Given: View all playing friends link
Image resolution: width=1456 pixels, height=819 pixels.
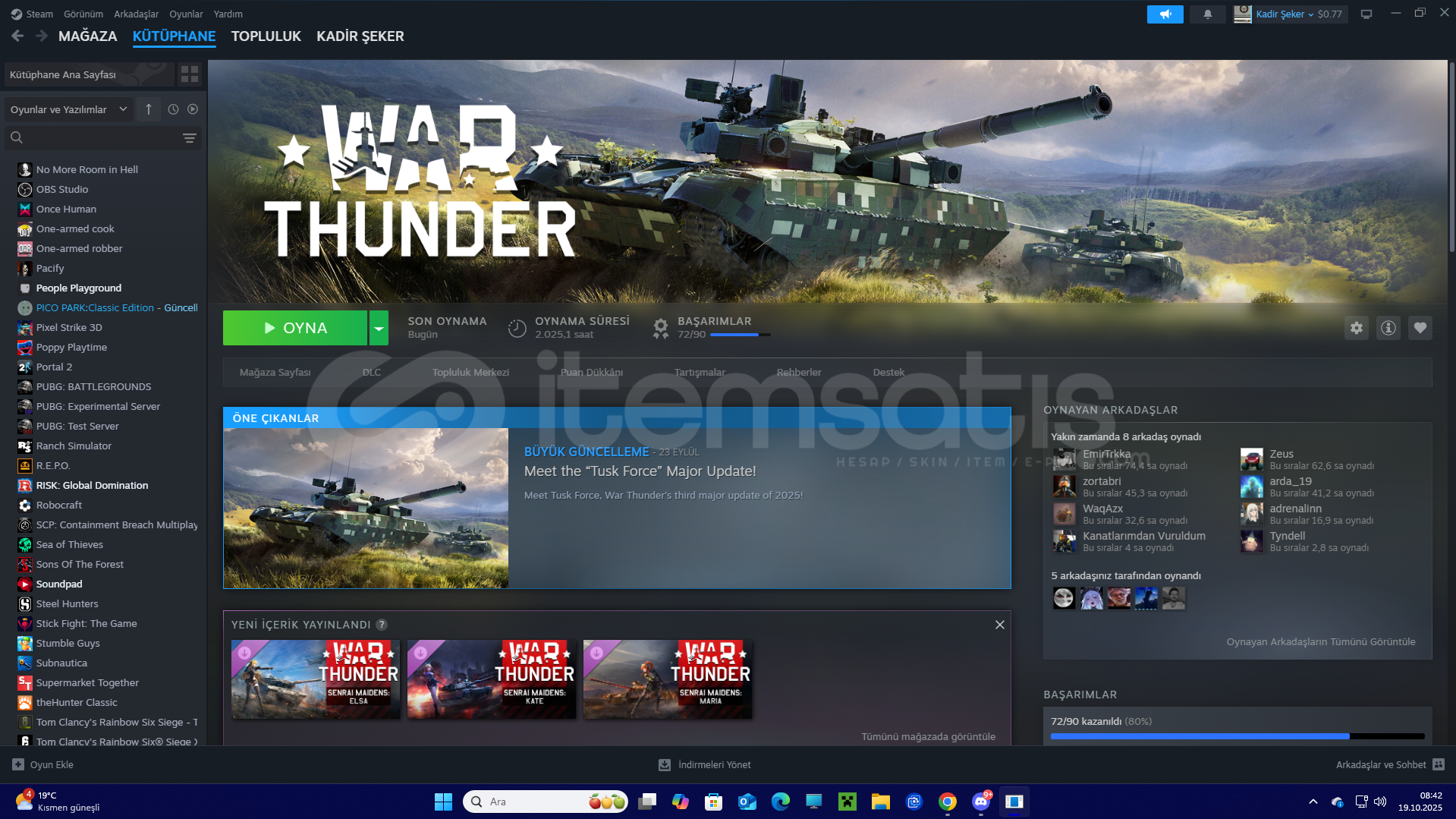Looking at the screenshot, I should click(1321, 641).
